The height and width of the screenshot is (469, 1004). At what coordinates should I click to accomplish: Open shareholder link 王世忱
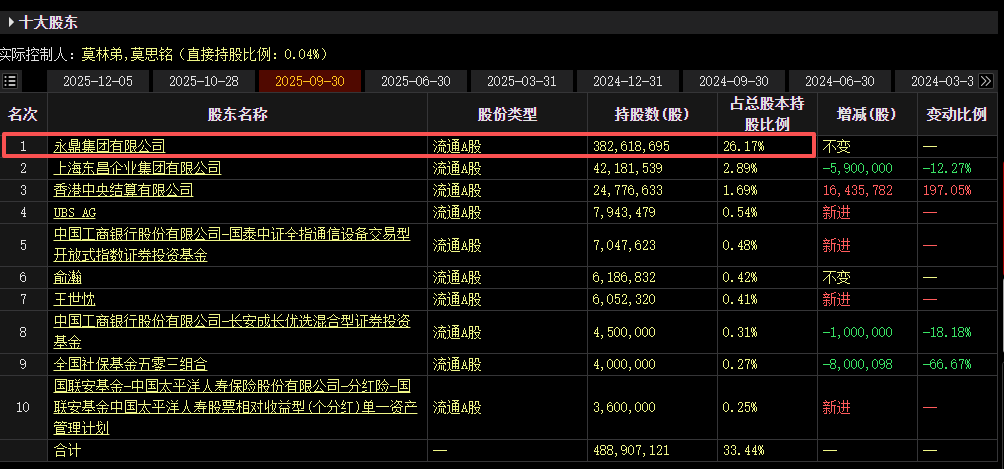[74, 299]
